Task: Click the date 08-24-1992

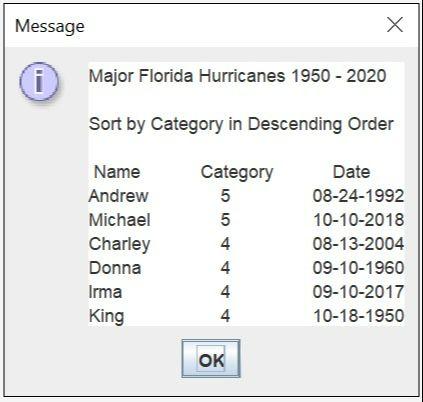Action: (358, 196)
